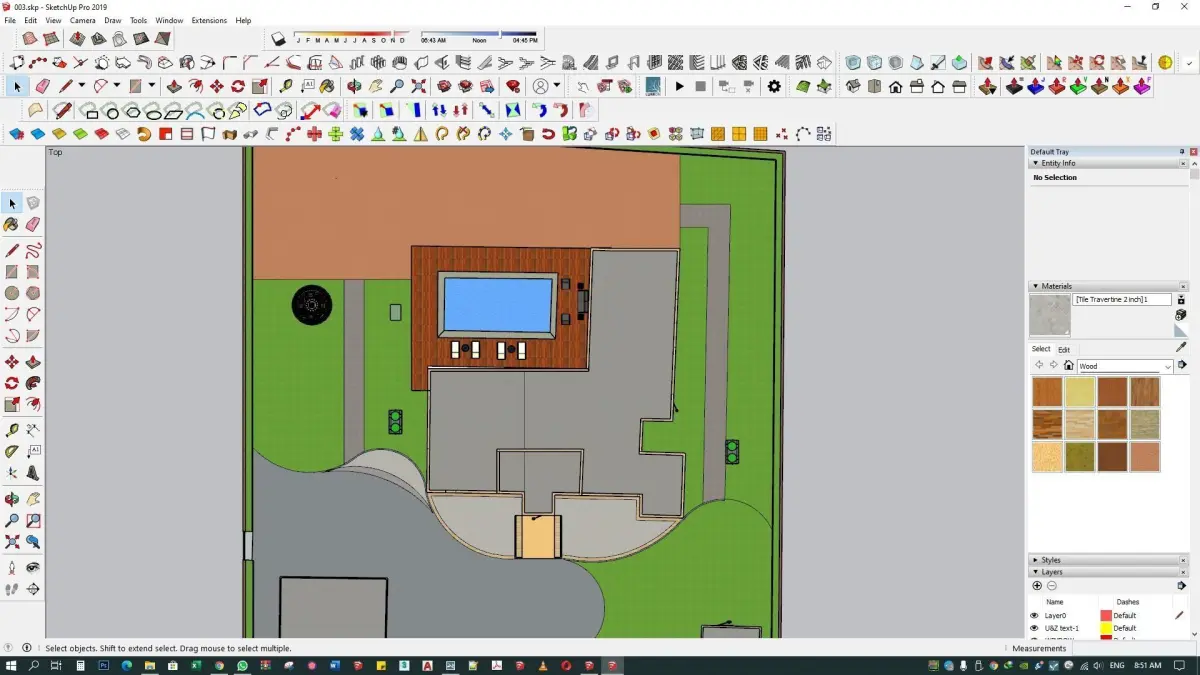The height and width of the screenshot is (675, 1200).
Task: Open Arc tool dropdown arrow in top toolbar
Action: [x=116, y=86]
